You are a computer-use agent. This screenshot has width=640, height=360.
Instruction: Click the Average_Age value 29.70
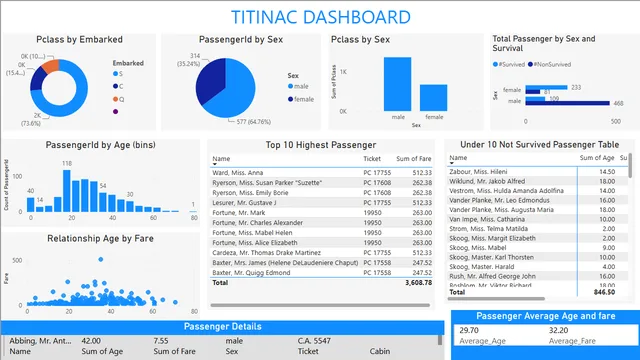tap(469, 330)
